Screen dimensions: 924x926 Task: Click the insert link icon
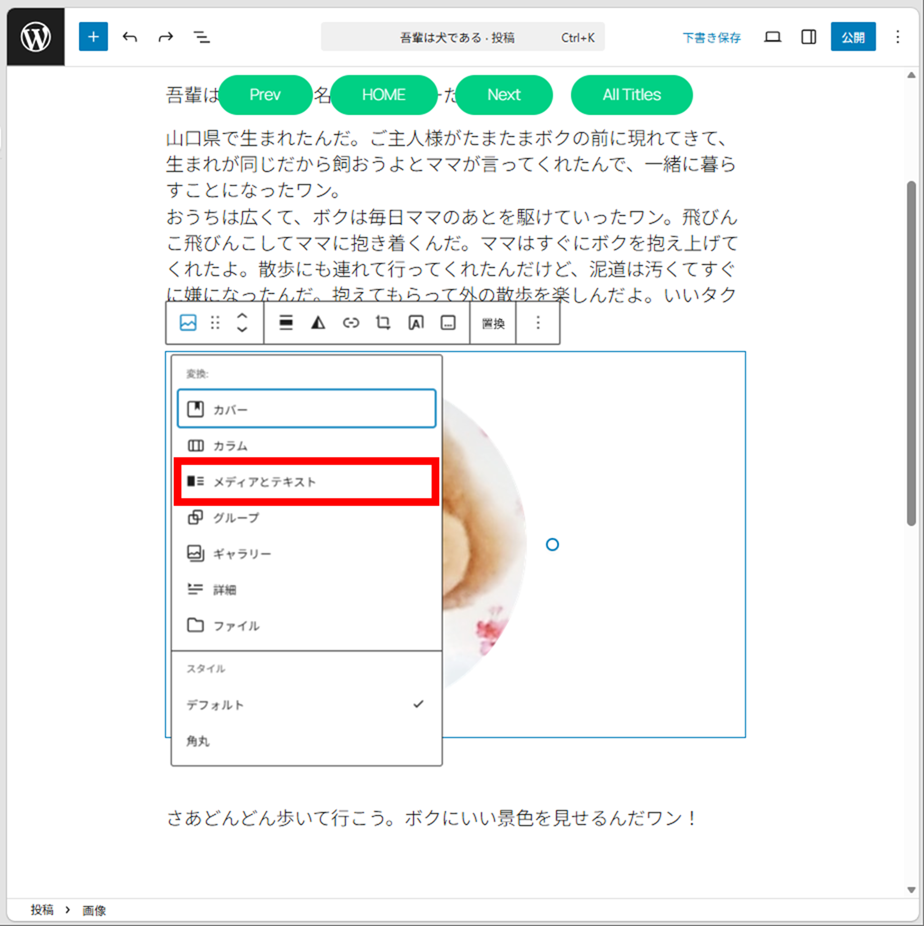pyautogui.click(x=351, y=323)
